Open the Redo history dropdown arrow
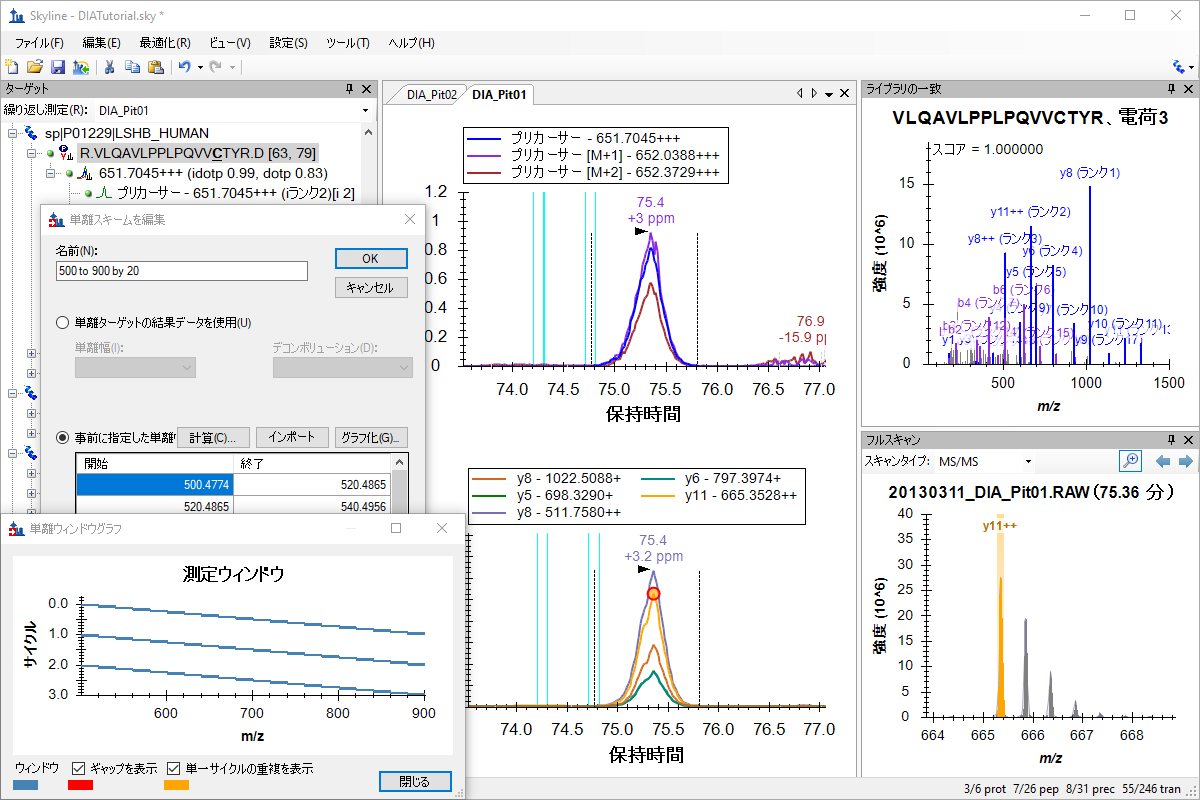The image size is (1200, 800). pyautogui.click(x=233, y=67)
